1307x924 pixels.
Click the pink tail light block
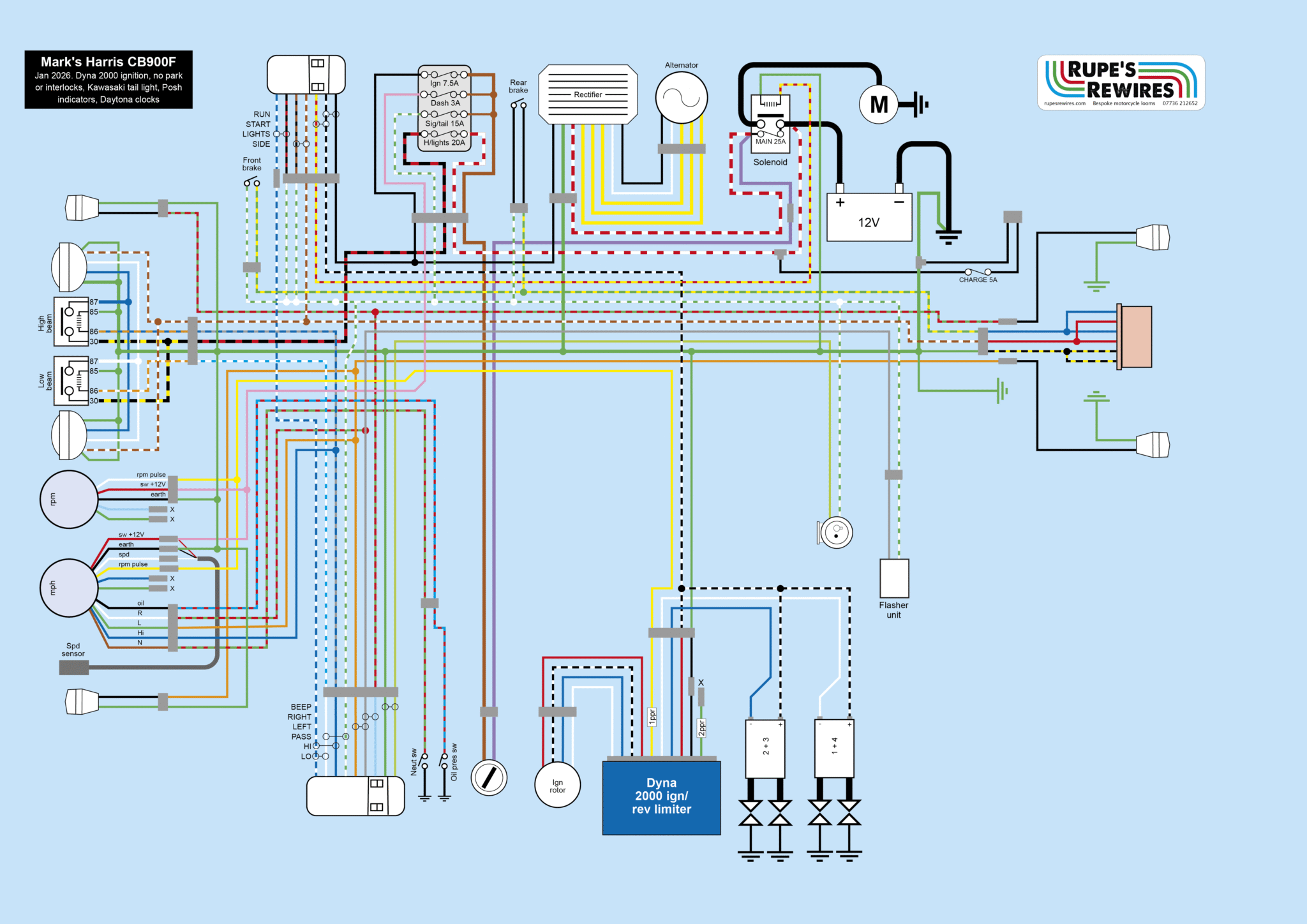[1137, 337]
